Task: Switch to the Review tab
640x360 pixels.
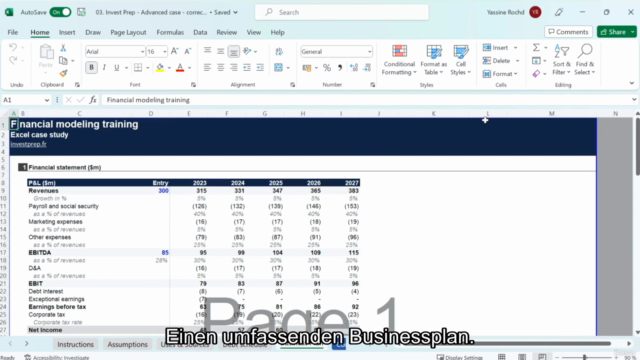Action: coord(227,32)
